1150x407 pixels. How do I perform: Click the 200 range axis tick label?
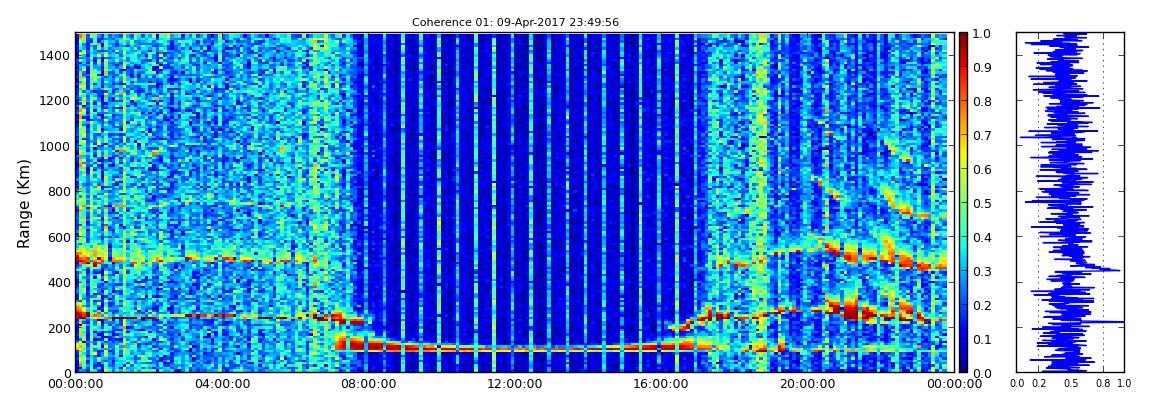(x=59, y=328)
